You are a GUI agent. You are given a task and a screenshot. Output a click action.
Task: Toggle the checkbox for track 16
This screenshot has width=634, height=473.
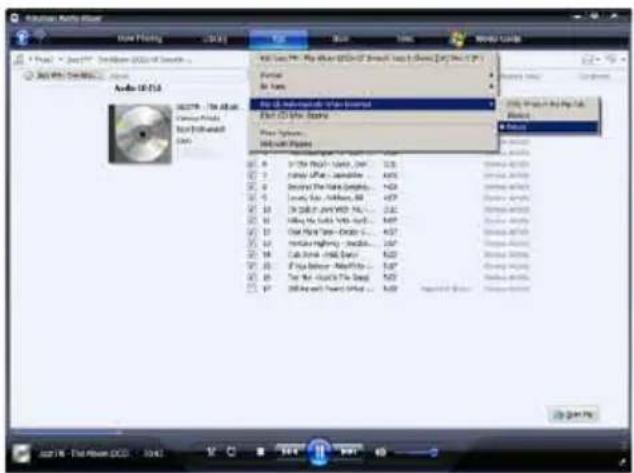click(251, 277)
